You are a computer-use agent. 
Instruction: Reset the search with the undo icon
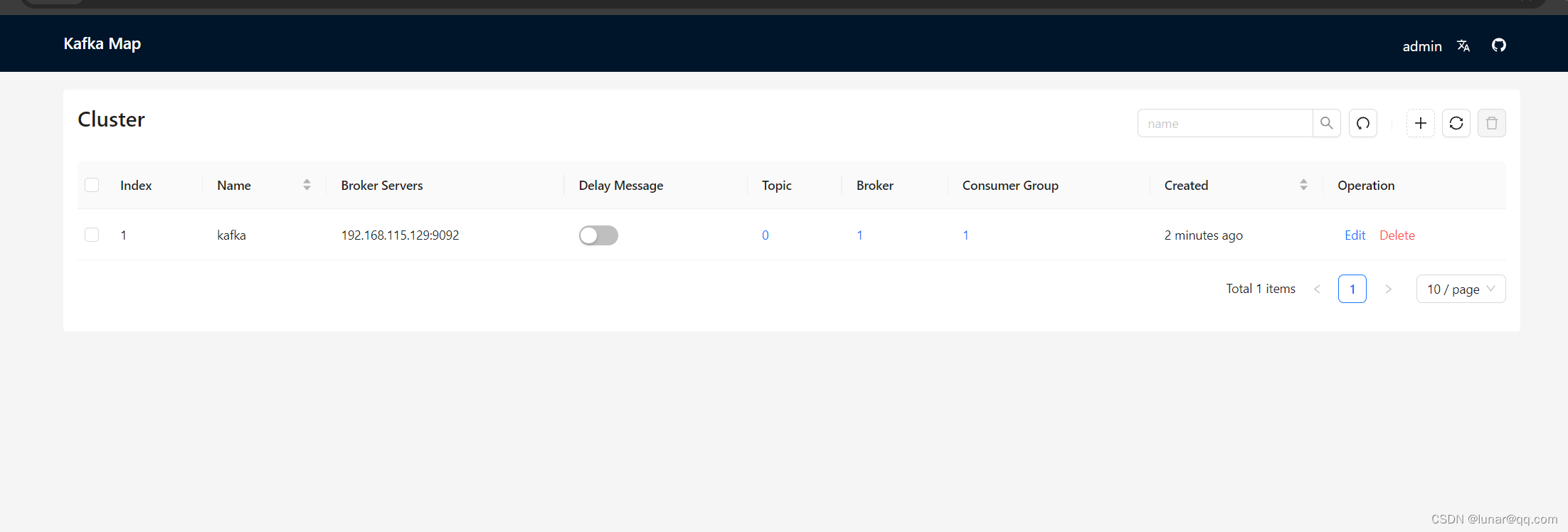point(1363,123)
